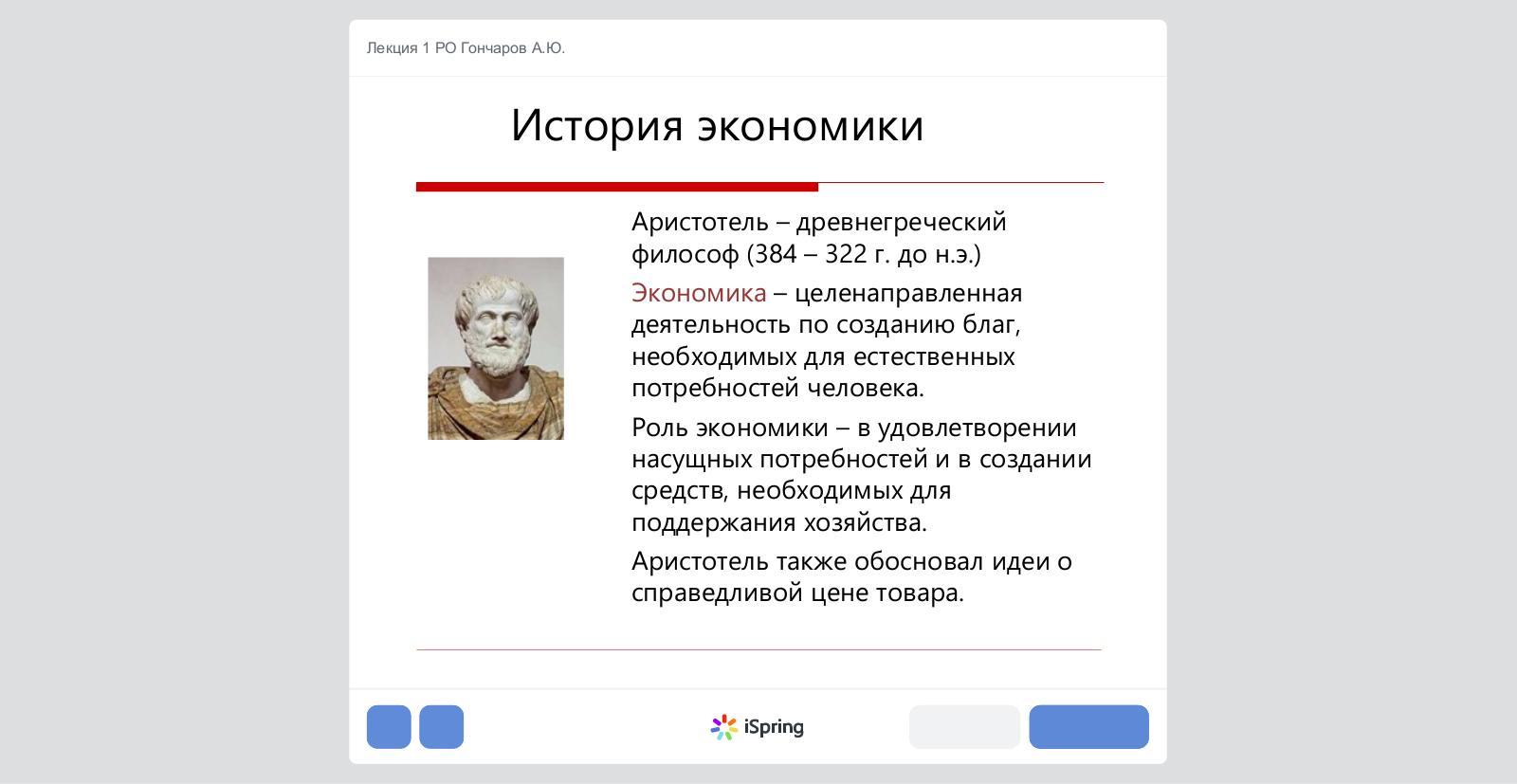Click the iSpring logo in the player bar
The image size is (1517, 784).
(758, 727)
